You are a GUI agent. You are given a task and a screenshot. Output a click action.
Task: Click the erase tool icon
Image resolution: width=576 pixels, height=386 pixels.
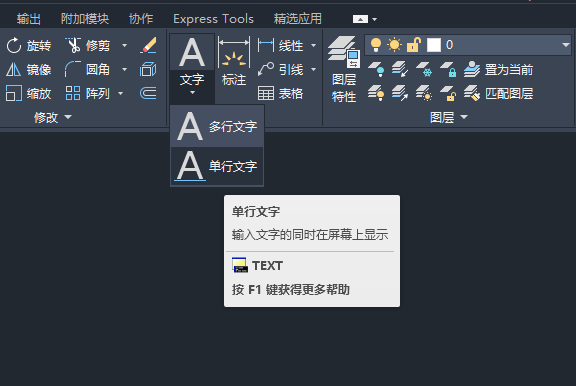tap(148, 46)
